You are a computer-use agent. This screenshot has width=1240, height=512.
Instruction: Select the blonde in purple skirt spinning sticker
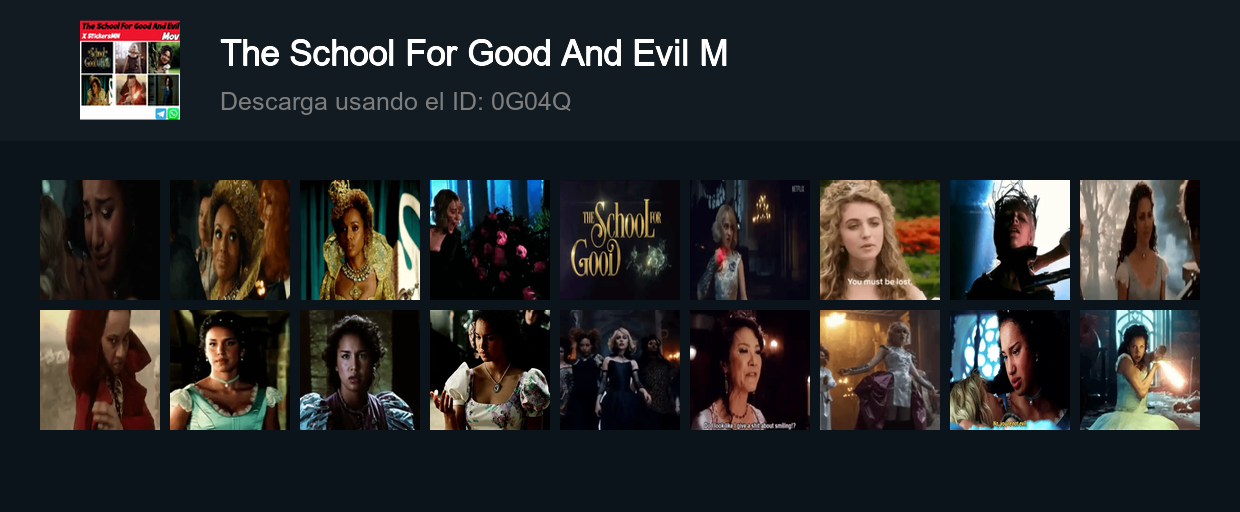click(x=880, y=370)
